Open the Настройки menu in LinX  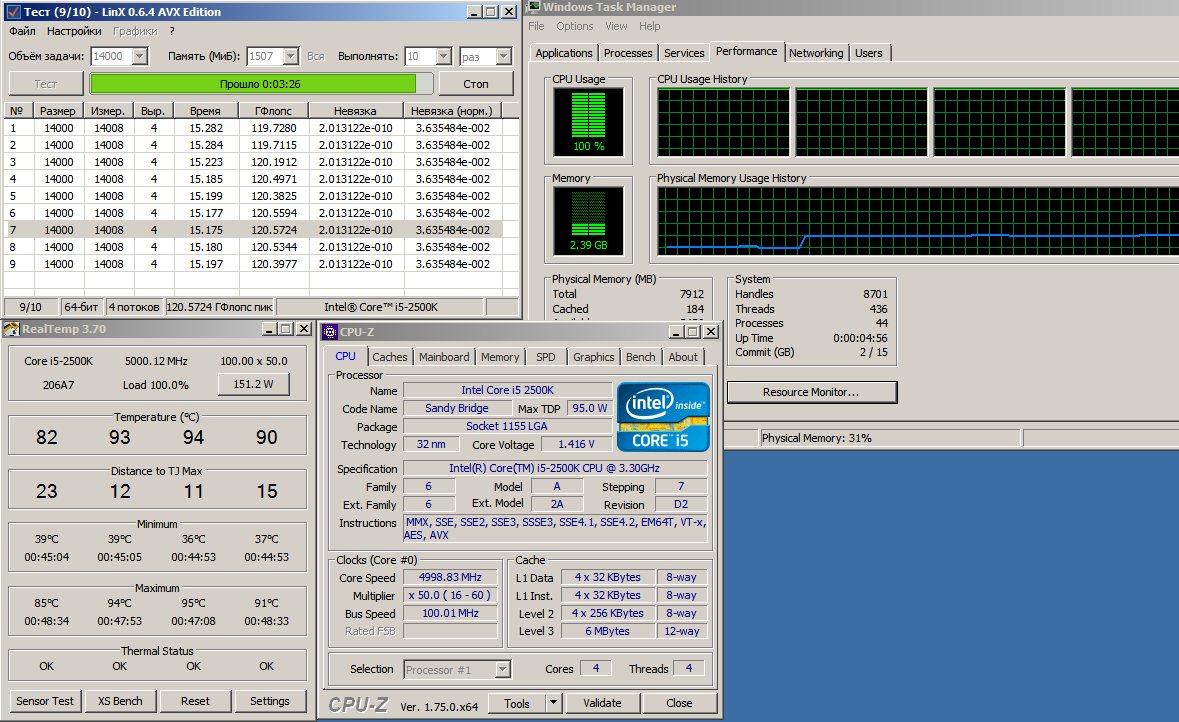coord(74,32)
